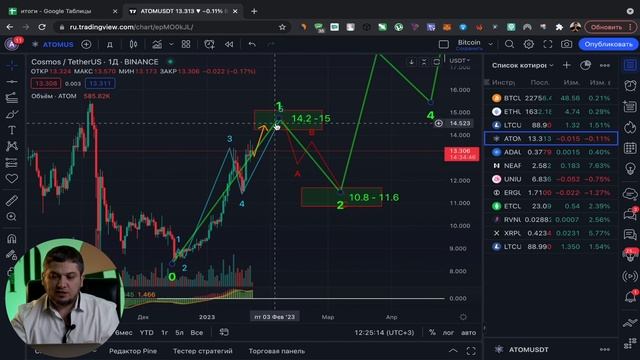640x360 pixels.
Task: Open the alerts clock panel
Action: pos(630,85)
